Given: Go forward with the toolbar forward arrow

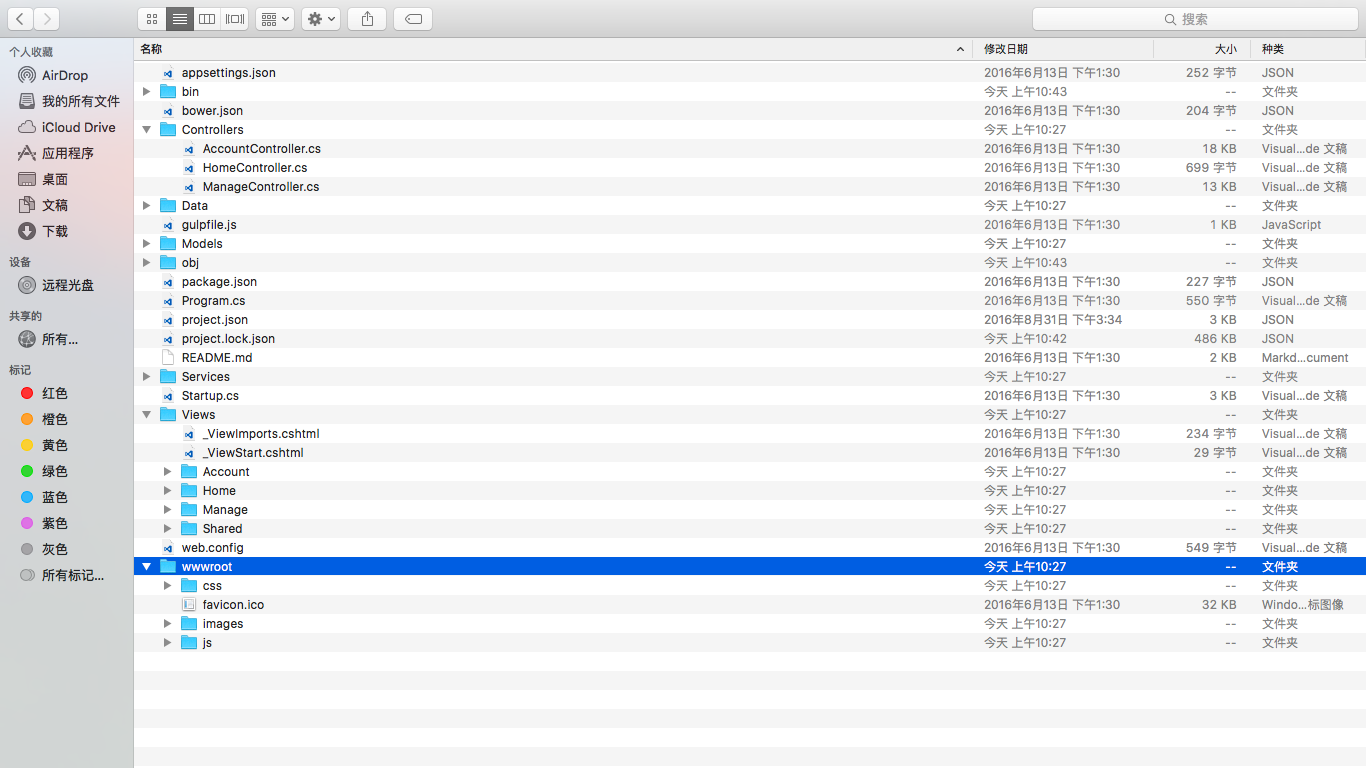Looking at the screenshot, I should pyautogui.click(x=46, y=19).
